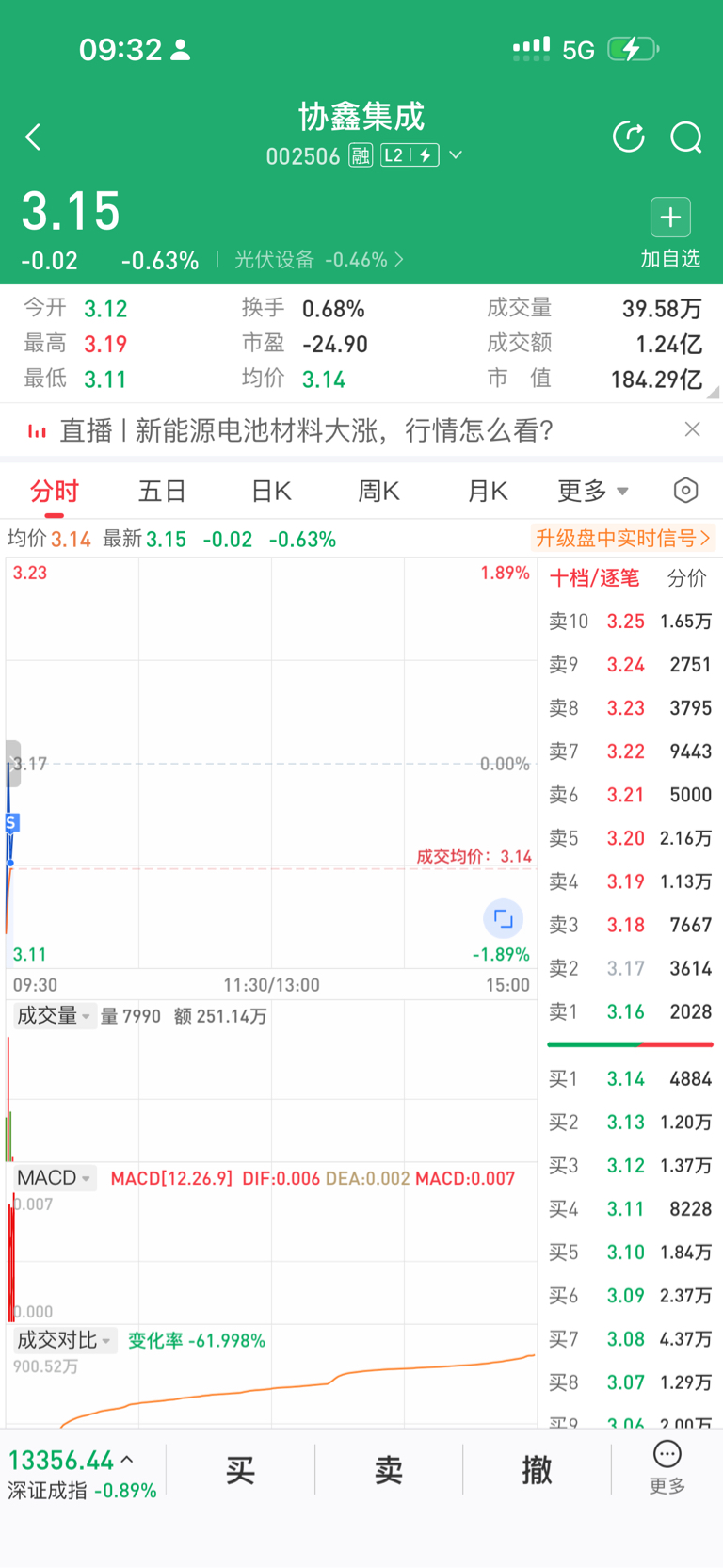This screenshot has height=1568, width=723.
Task: Tap 买3 row at 3.12
Action: [630, 1165]
